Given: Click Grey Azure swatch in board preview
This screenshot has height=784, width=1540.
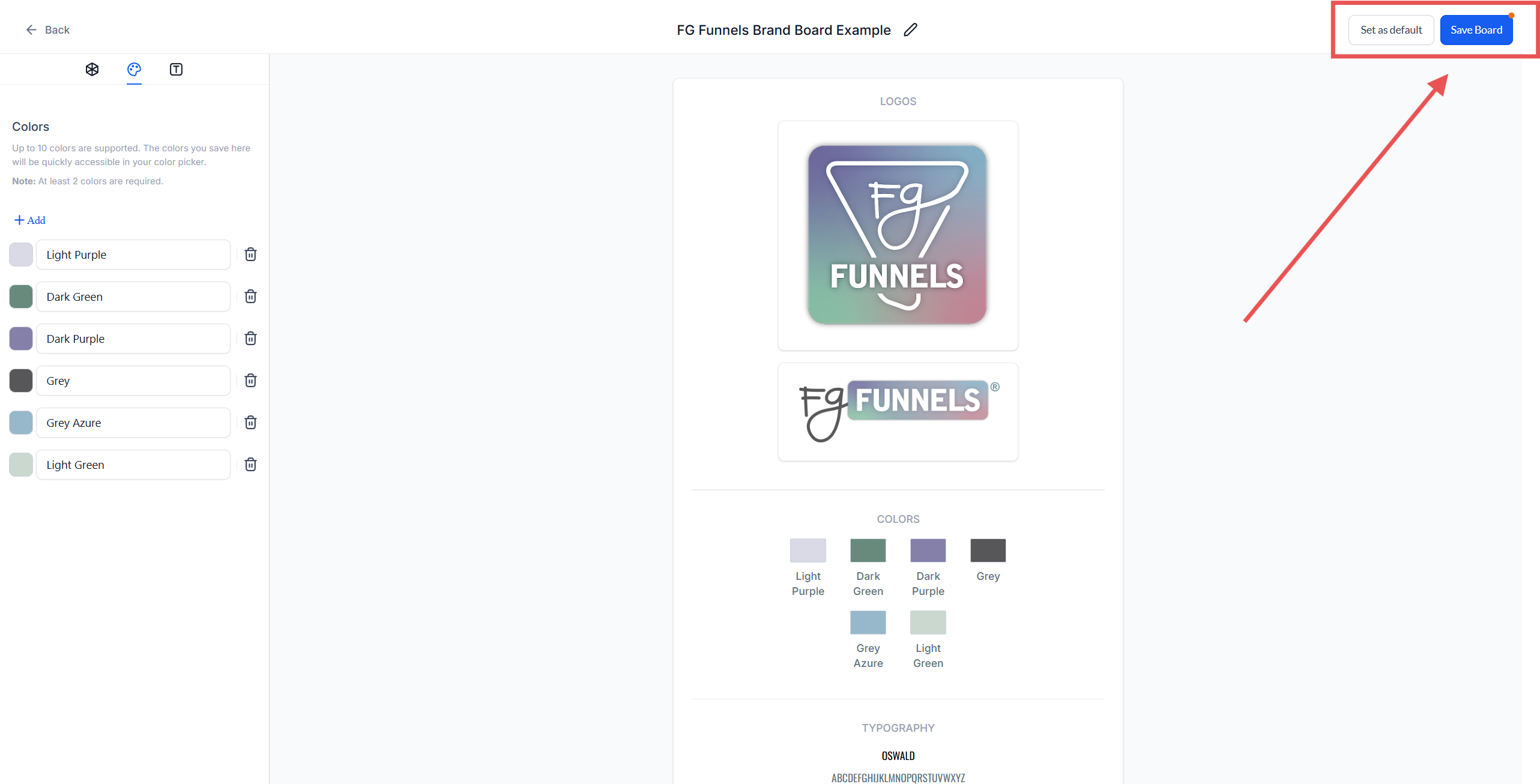Looking at the screenshot, I should (868, 623).
